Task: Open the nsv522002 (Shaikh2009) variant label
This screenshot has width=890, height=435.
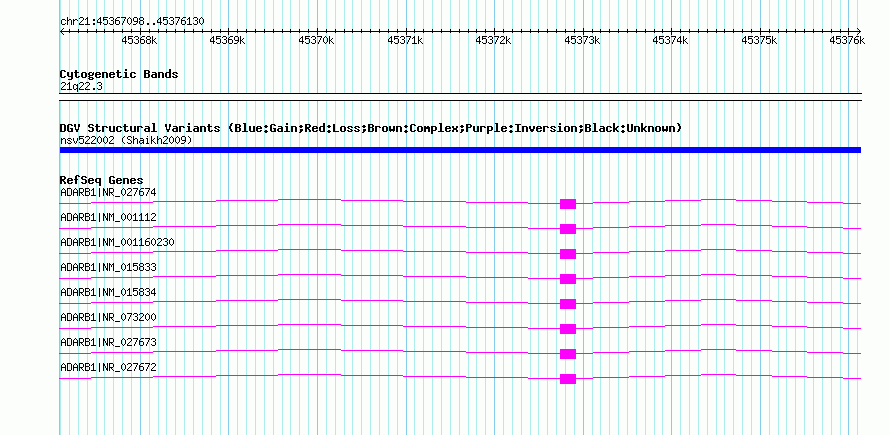Action: click(x=126, y=140)
